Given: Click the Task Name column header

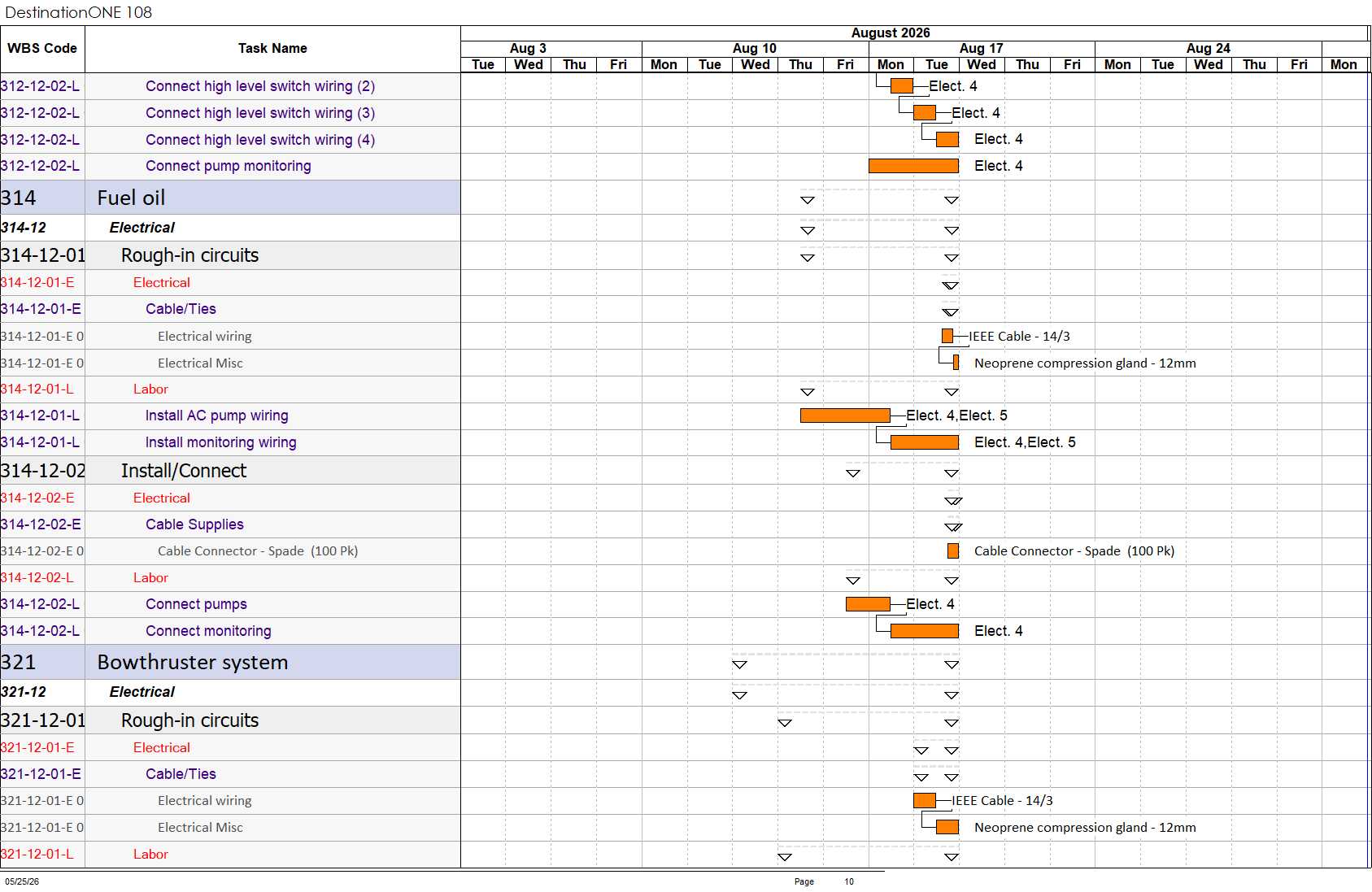Looking at the screenshot, I should 272,49.
